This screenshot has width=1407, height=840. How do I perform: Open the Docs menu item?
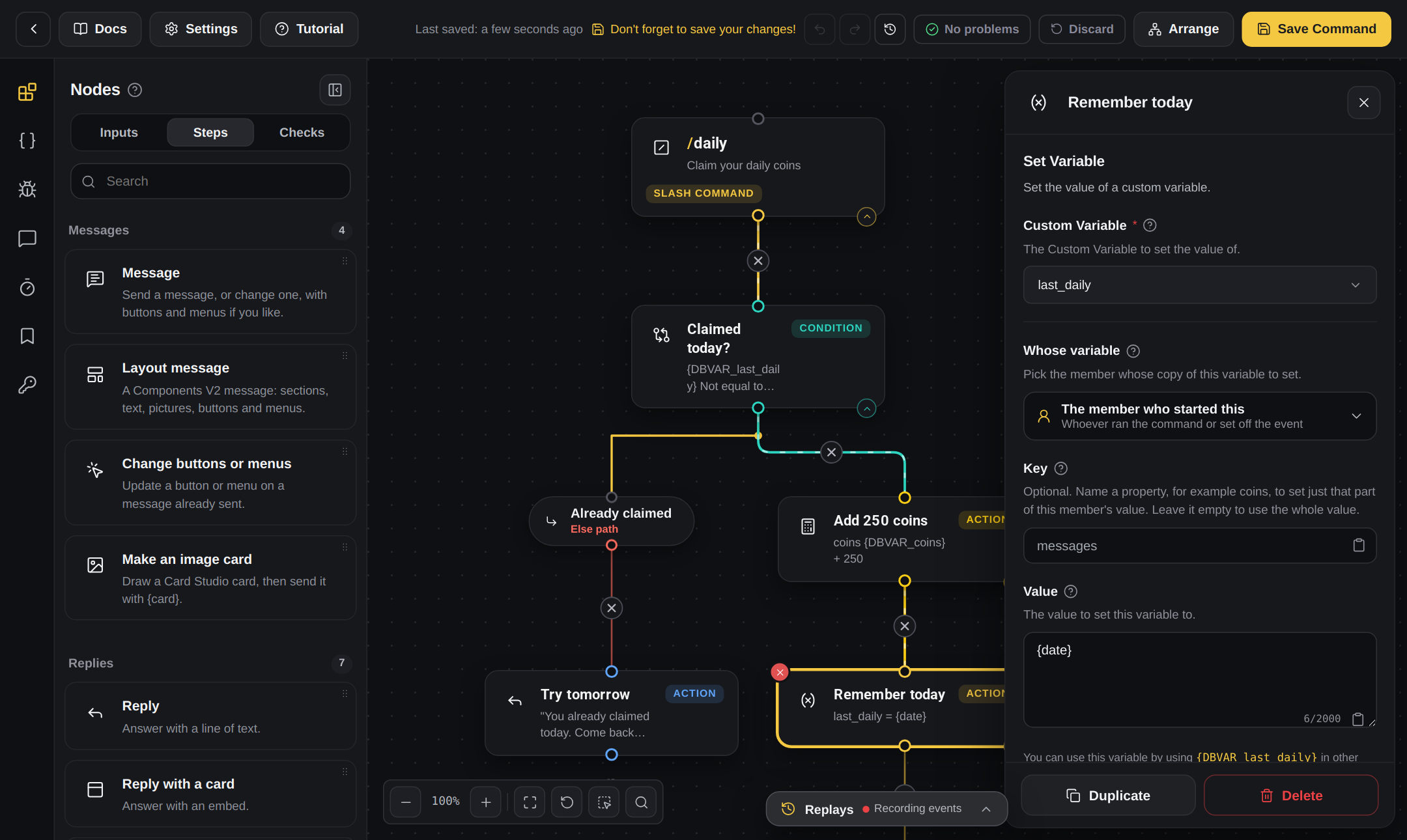click(100, 29)
